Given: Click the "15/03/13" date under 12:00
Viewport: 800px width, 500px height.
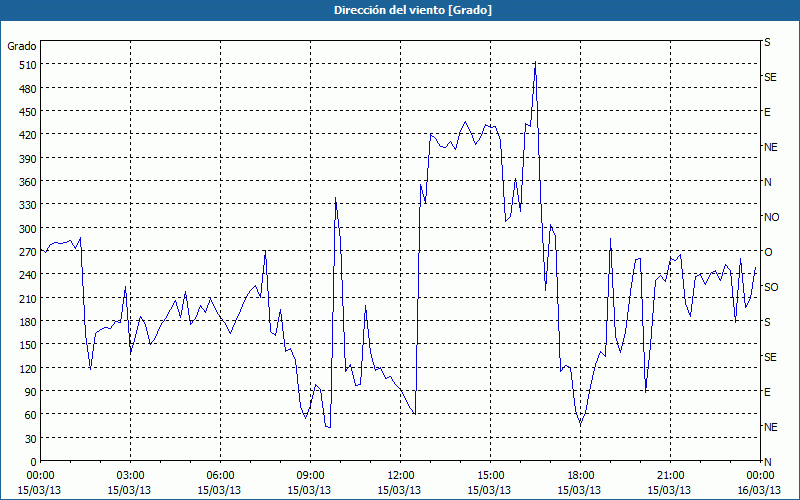Looking at the screenshot, I should (399, 490).
